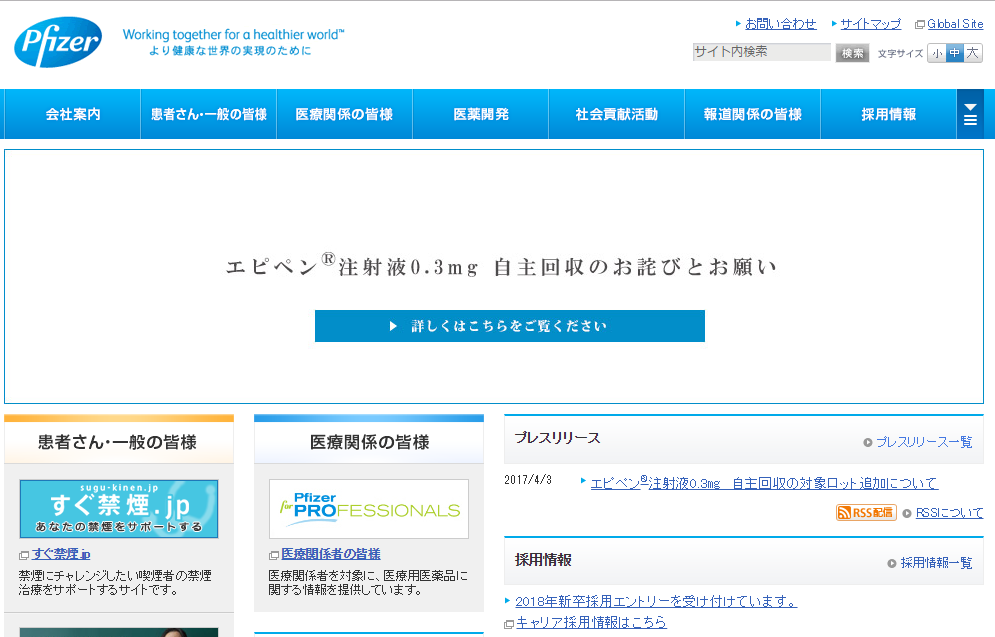Open the エピペン自主回収の対象ロット追加 press release
The image size is (995, 637).
pyautogui.click(x=764, y=483)
